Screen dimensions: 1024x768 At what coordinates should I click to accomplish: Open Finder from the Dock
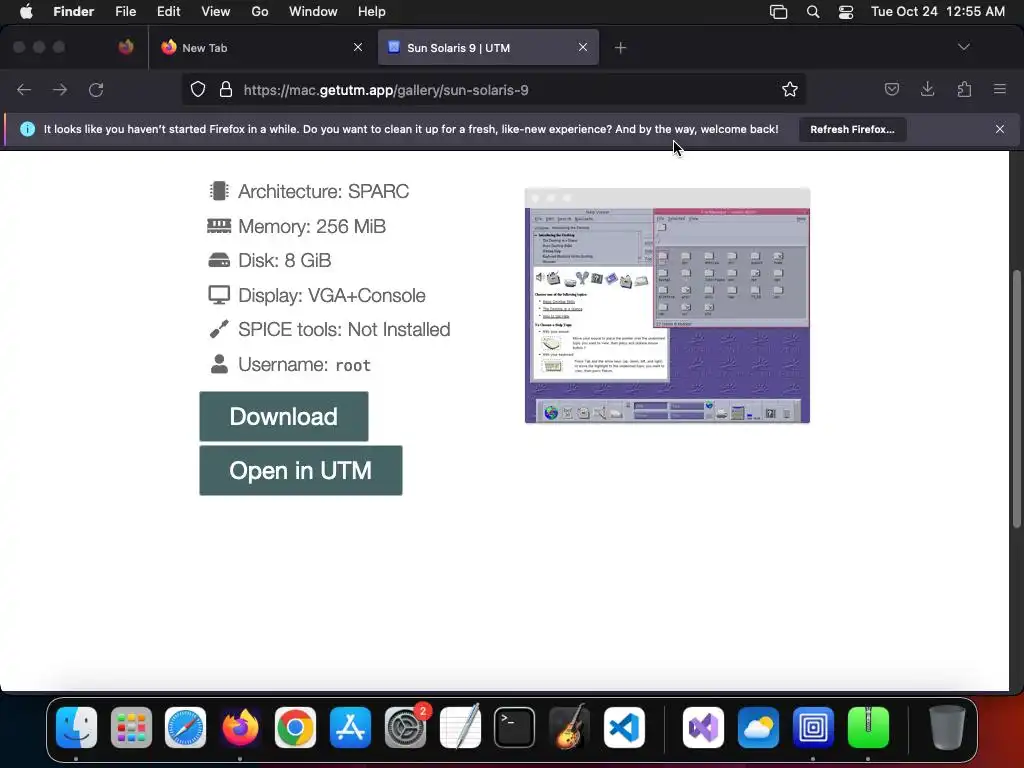pos(76,727)
